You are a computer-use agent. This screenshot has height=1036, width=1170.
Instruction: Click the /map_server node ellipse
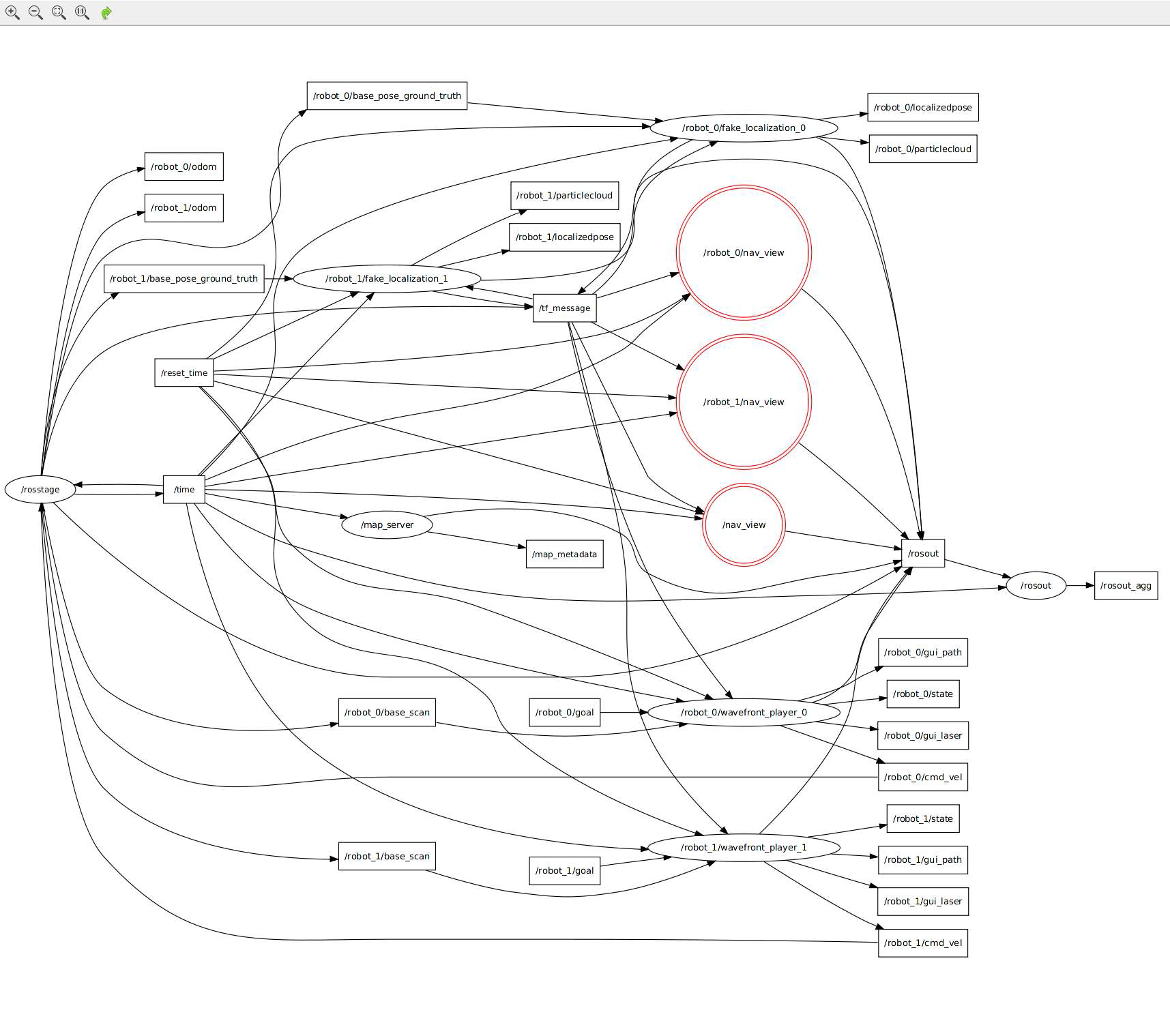(x=387, y=524)
